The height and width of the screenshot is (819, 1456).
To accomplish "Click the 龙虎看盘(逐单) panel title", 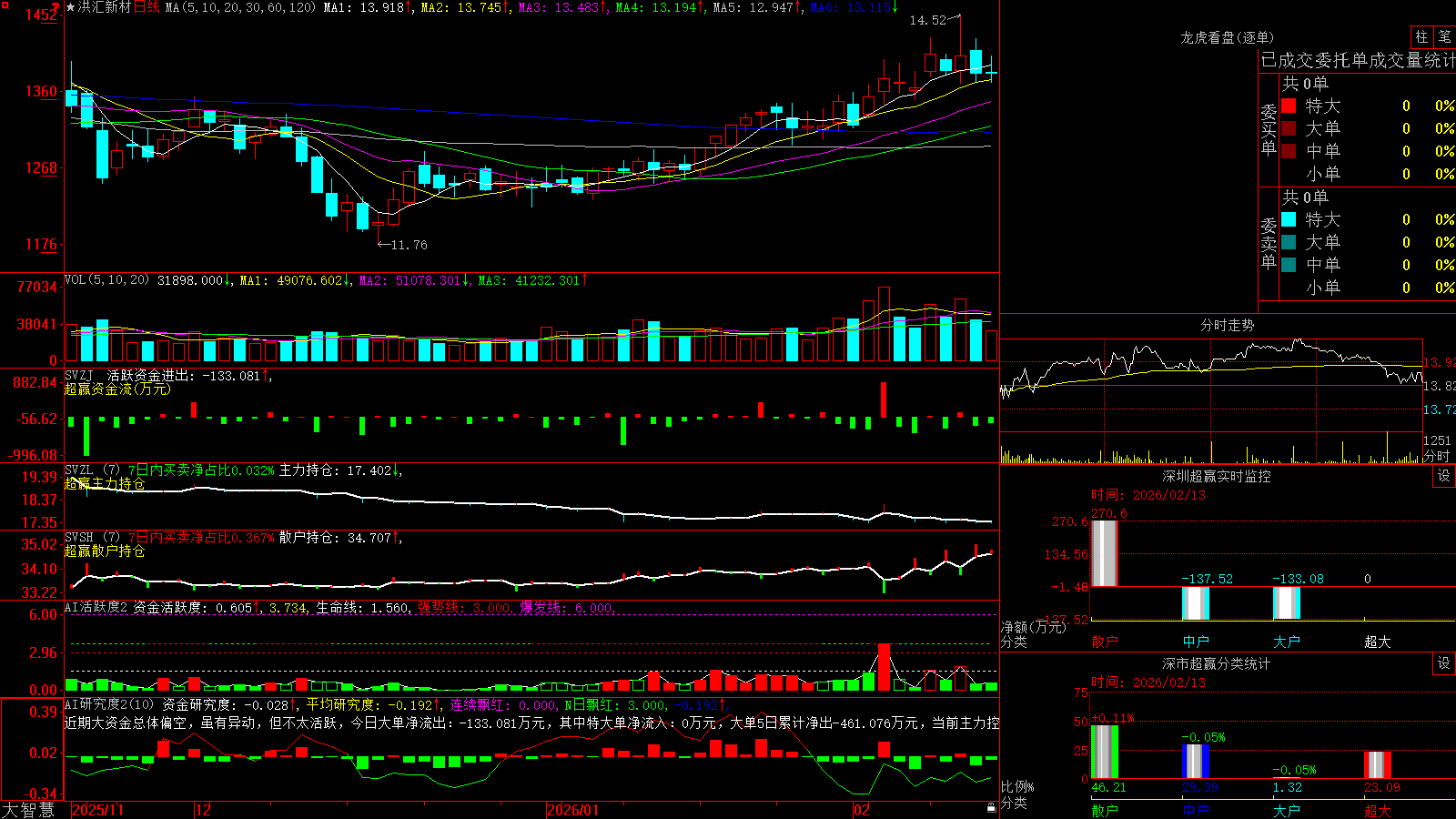I will click(1227, 37).
